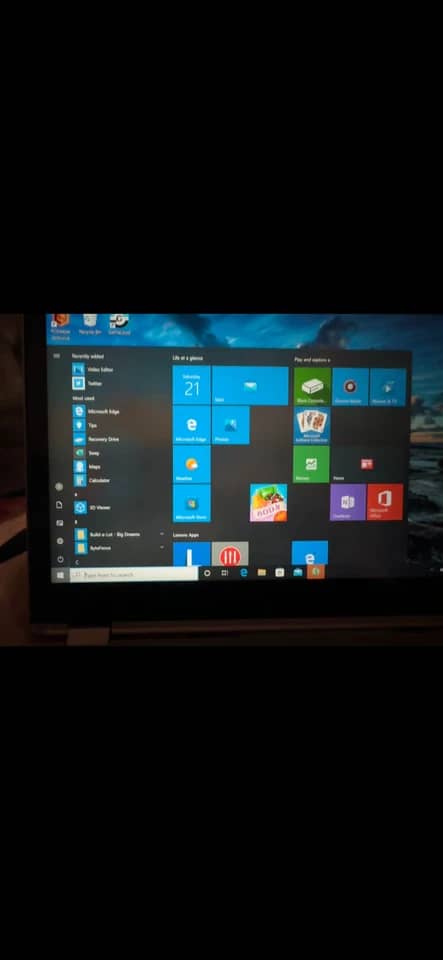
Task: Open Cortana circle on the taskbar
Action: pos(207,573)
